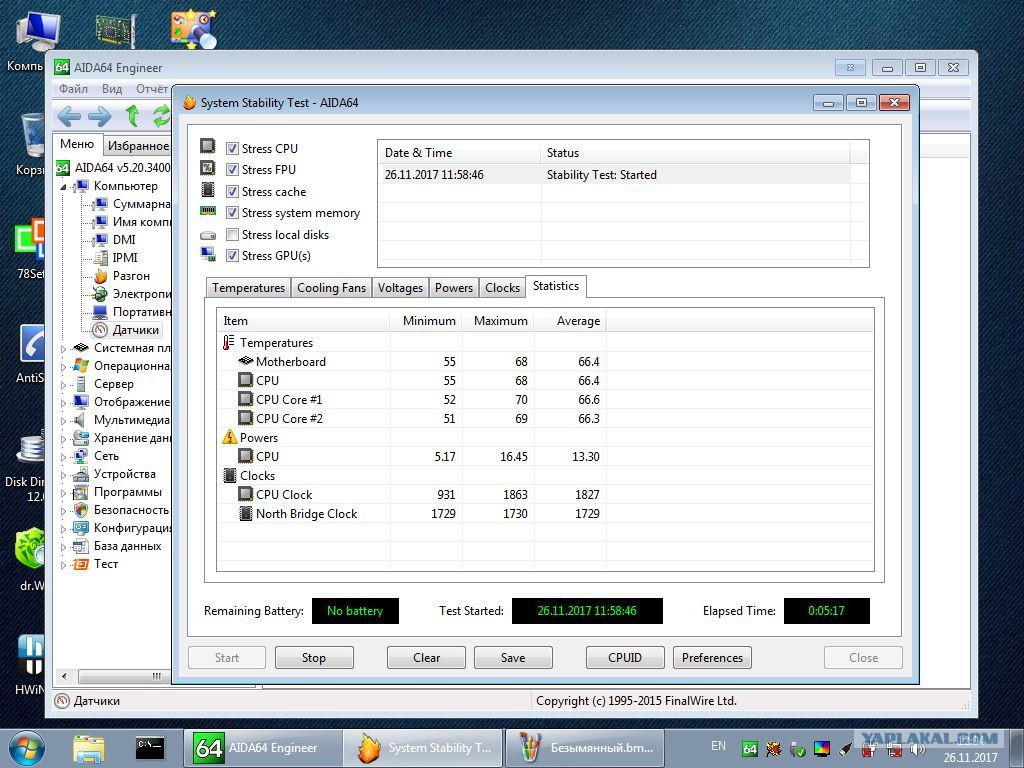Collapse the Компьютер tree node
The height and width of the screenshot is (768, 1024).
pyautogui.click(x=64, y=187)
